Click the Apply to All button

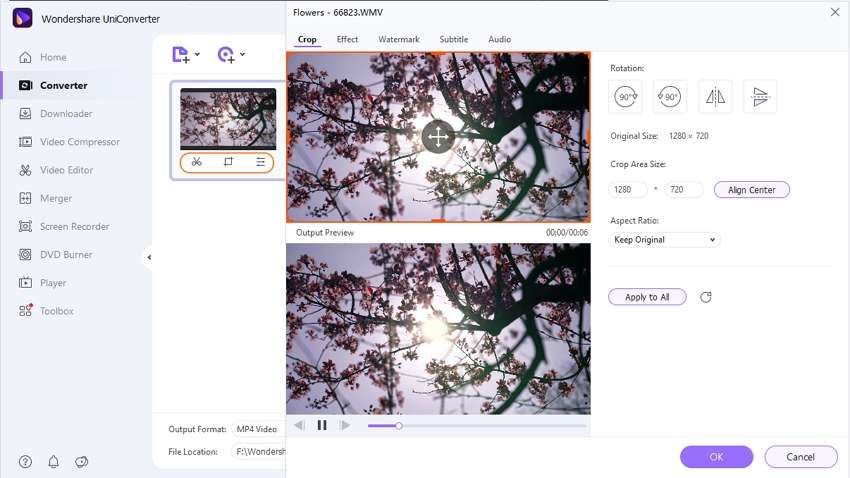click(x=647, y=297)
